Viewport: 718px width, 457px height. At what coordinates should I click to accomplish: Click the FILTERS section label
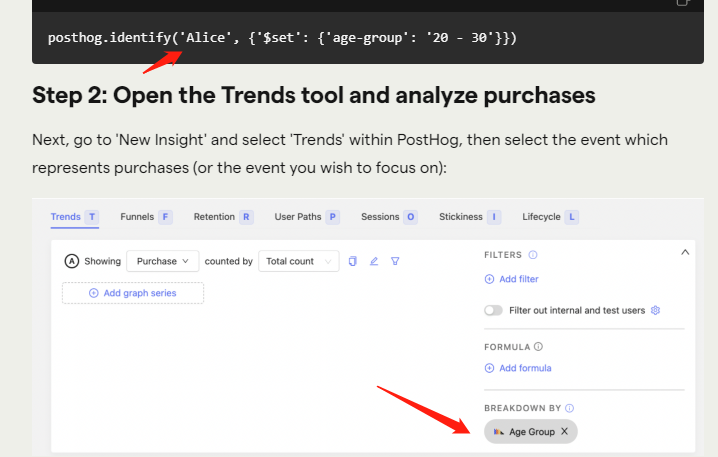(x=503, y=255)
